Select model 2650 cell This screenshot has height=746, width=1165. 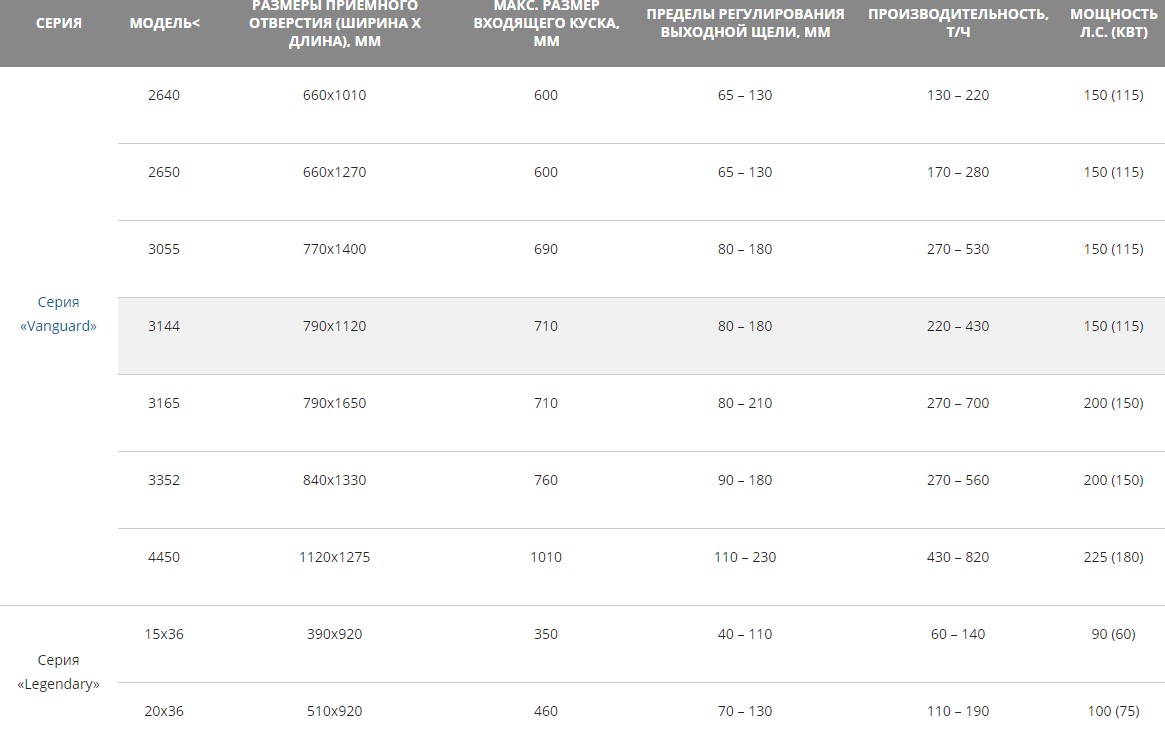[x=163, y=172]
